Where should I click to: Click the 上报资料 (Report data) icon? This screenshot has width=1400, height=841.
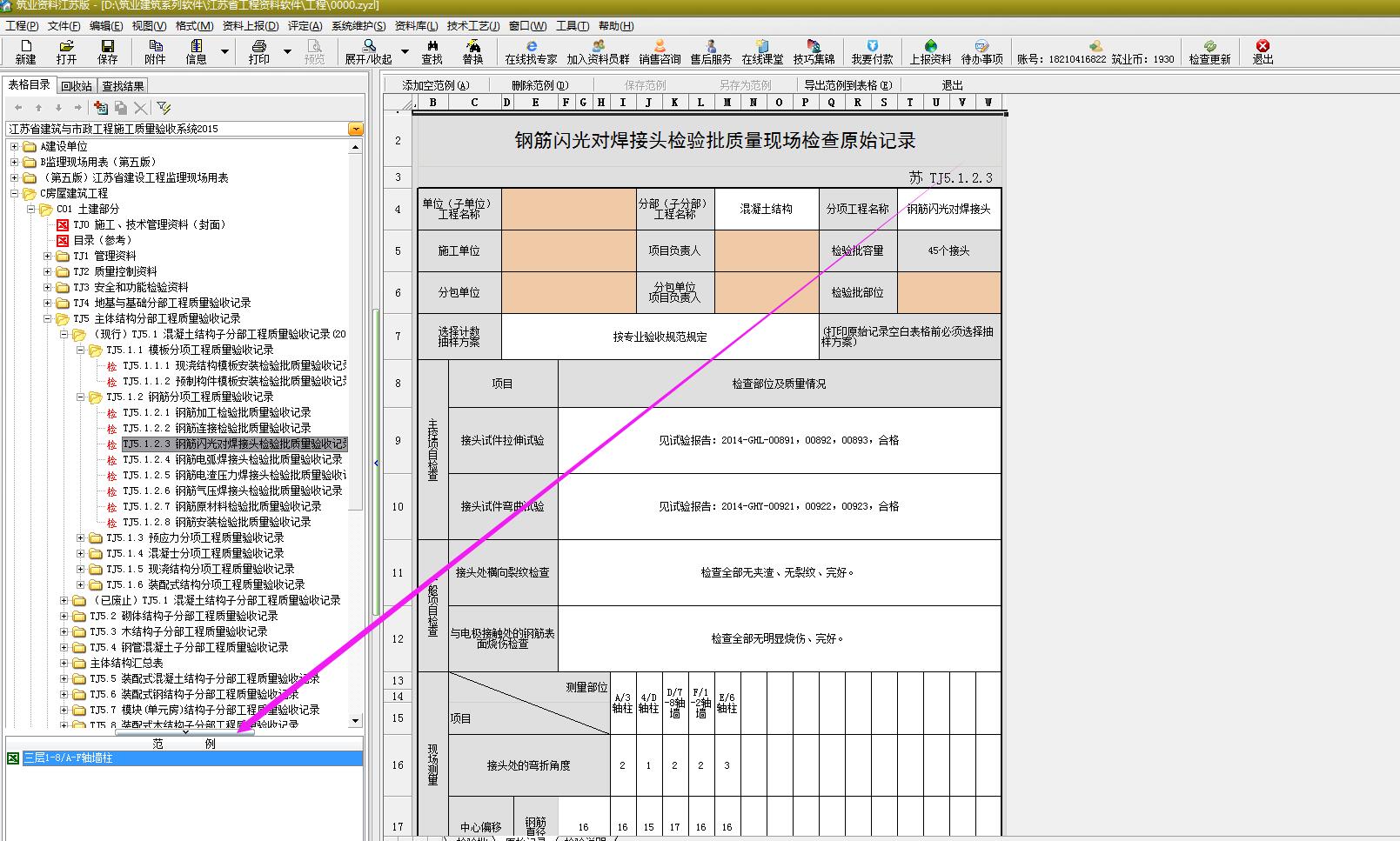click(930, 51)
